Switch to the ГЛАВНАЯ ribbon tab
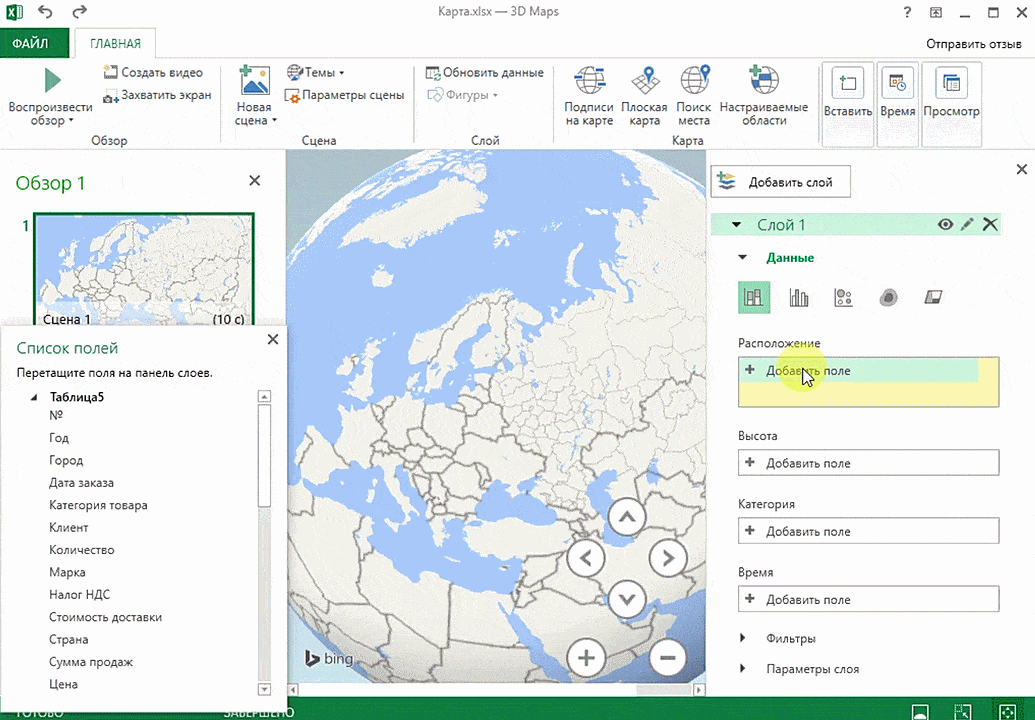The height and width of the screenshot is (720, 1035). pos(115,44)
